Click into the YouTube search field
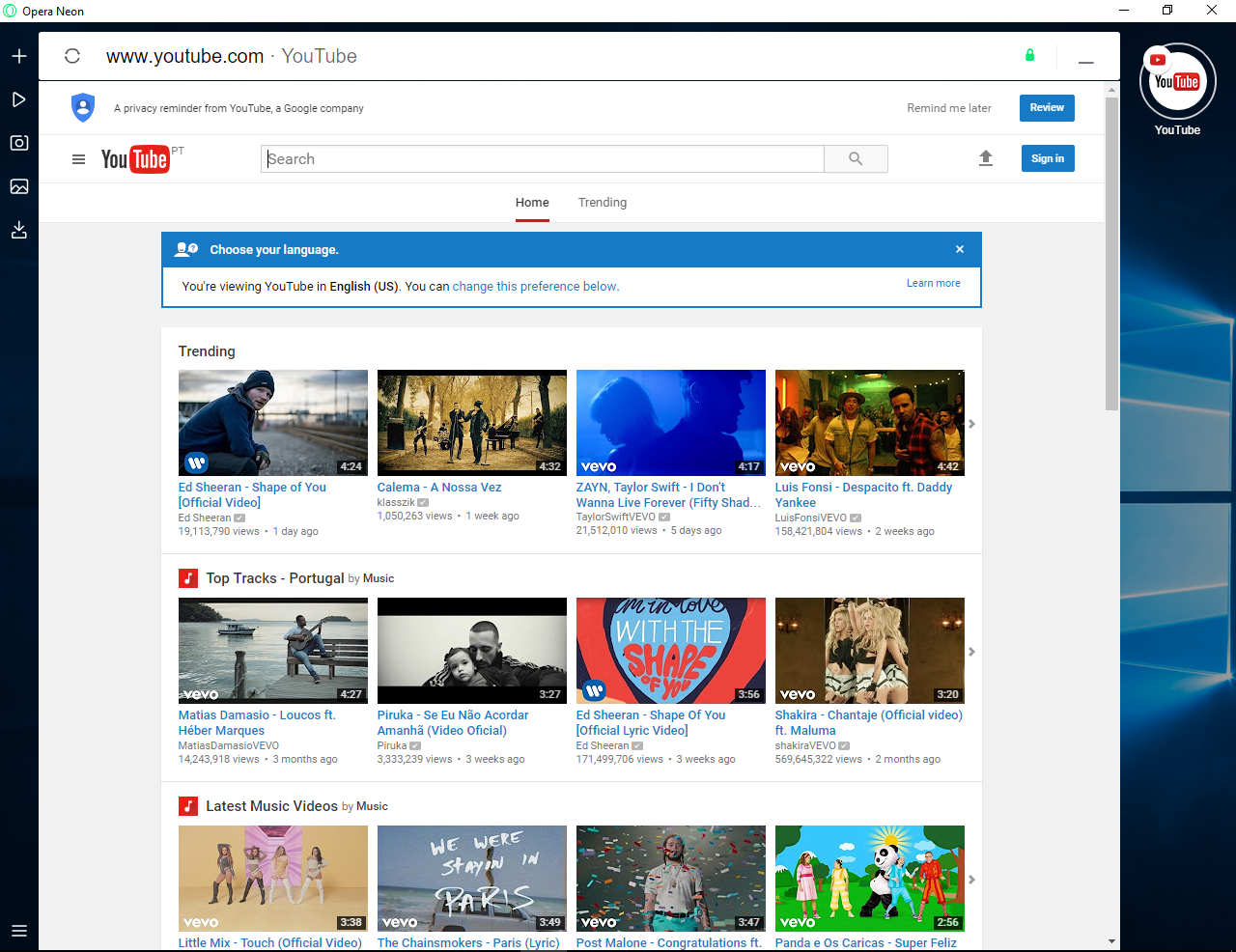Screen dimensions: 1236x952 coord(543,159)
